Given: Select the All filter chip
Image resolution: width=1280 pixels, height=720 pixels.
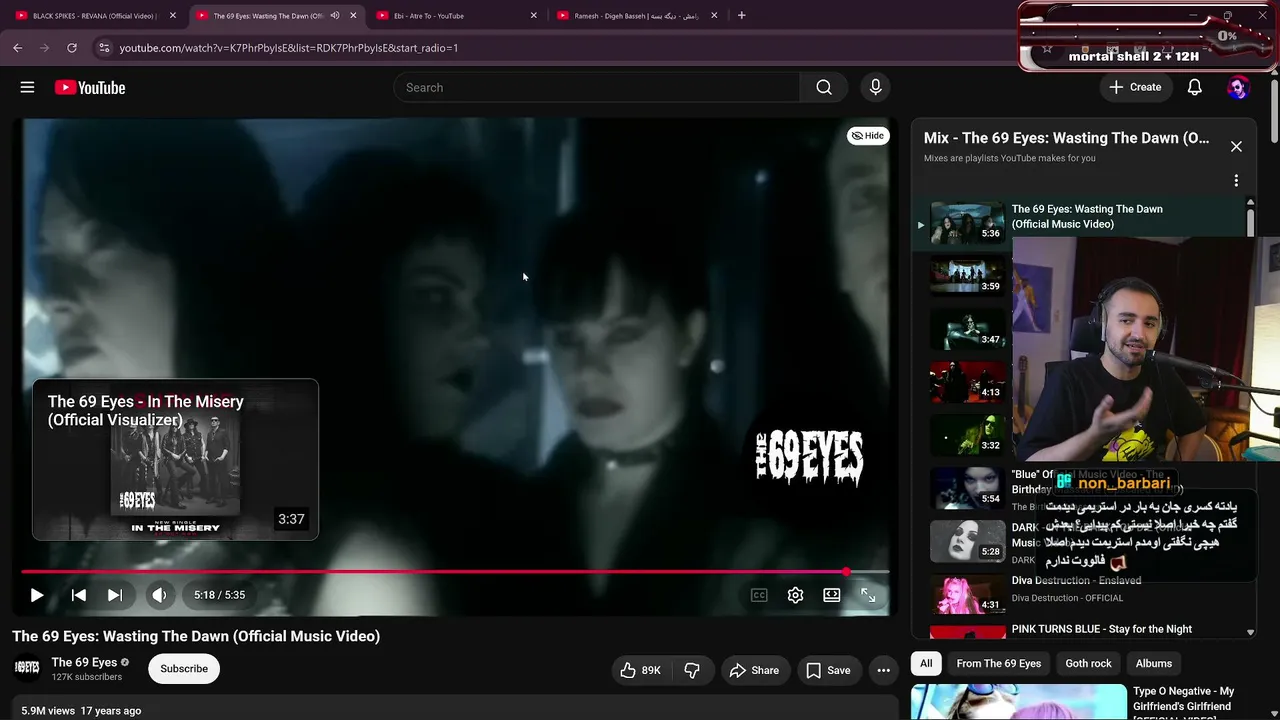Looking at the screenshot, I should 926,663.
